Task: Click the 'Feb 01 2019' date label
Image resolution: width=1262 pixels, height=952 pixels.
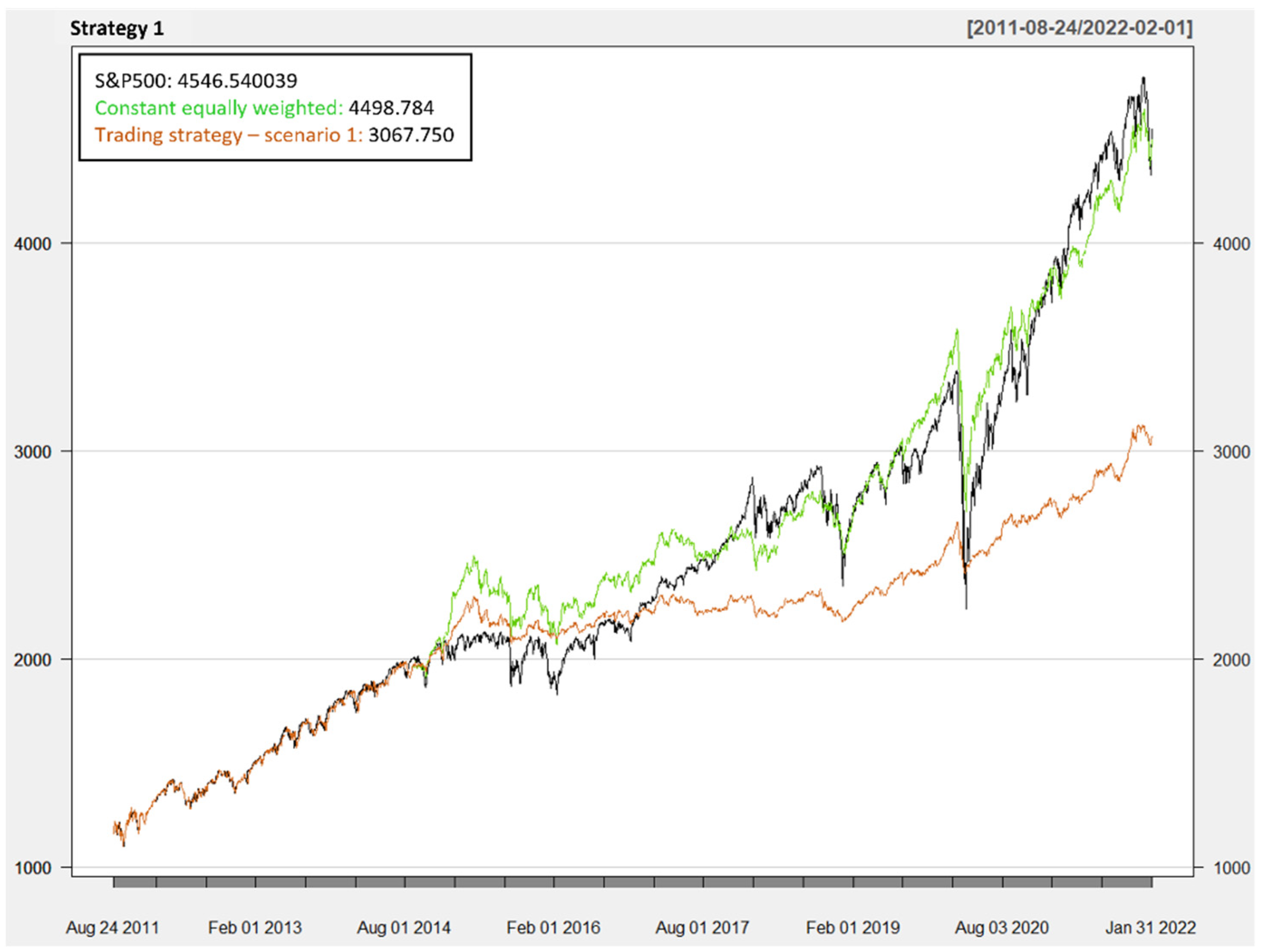Action: (x=853, y=928)
